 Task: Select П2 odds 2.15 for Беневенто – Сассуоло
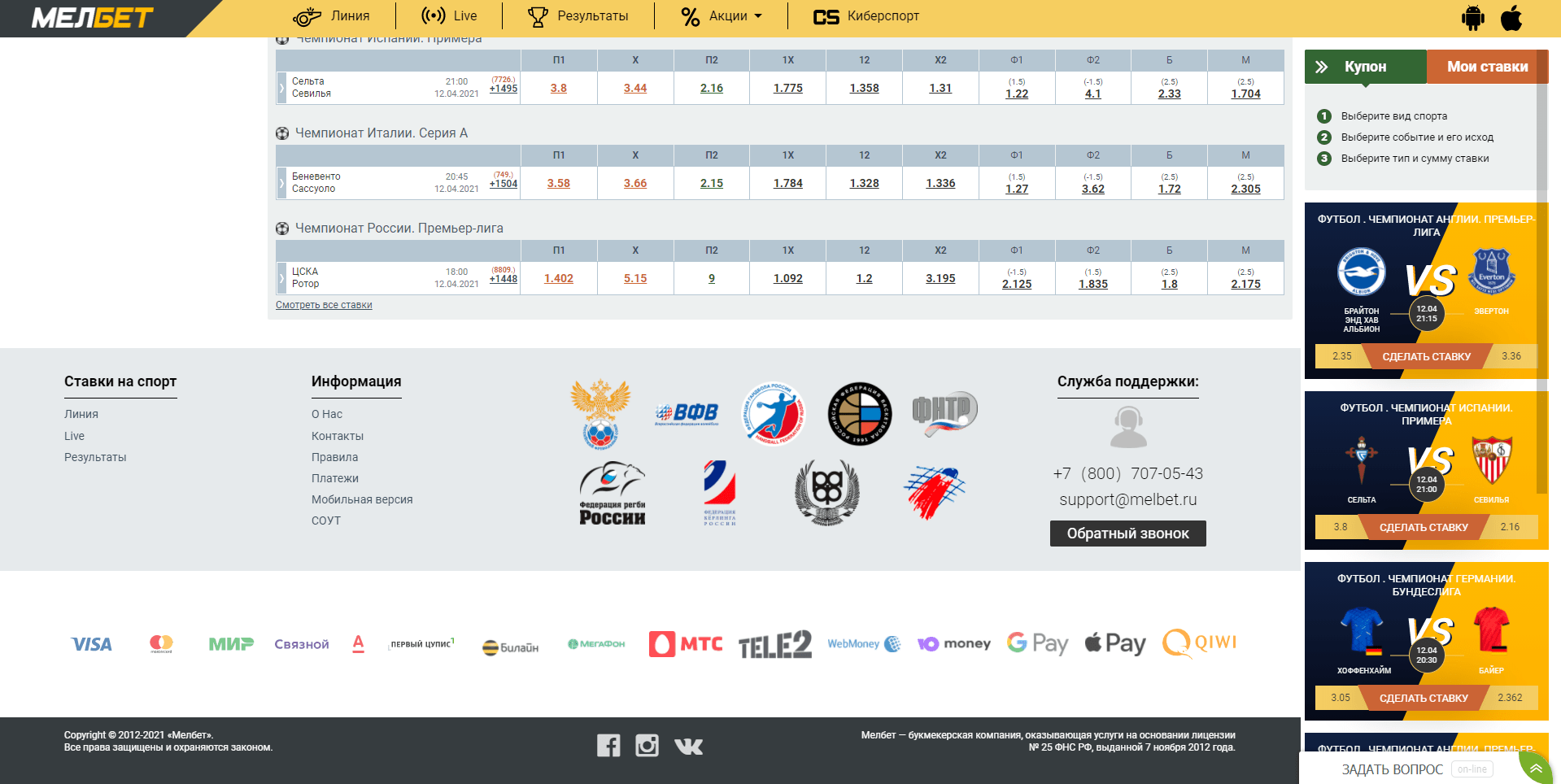712,183
